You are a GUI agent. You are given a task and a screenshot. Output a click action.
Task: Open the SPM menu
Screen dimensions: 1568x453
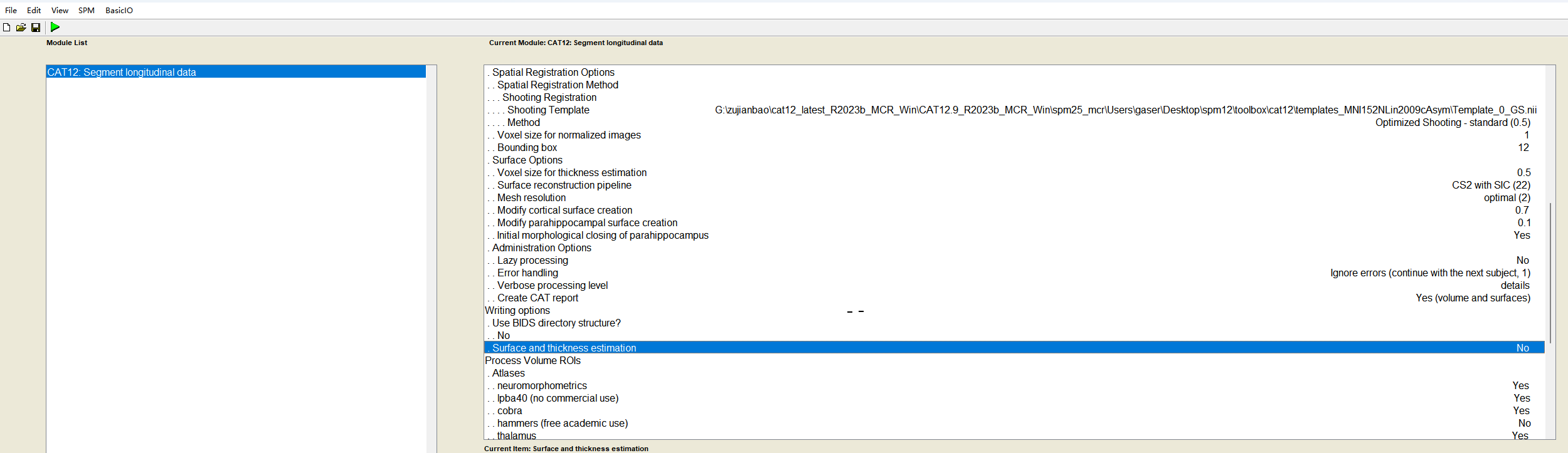click(x=86, y=11)
